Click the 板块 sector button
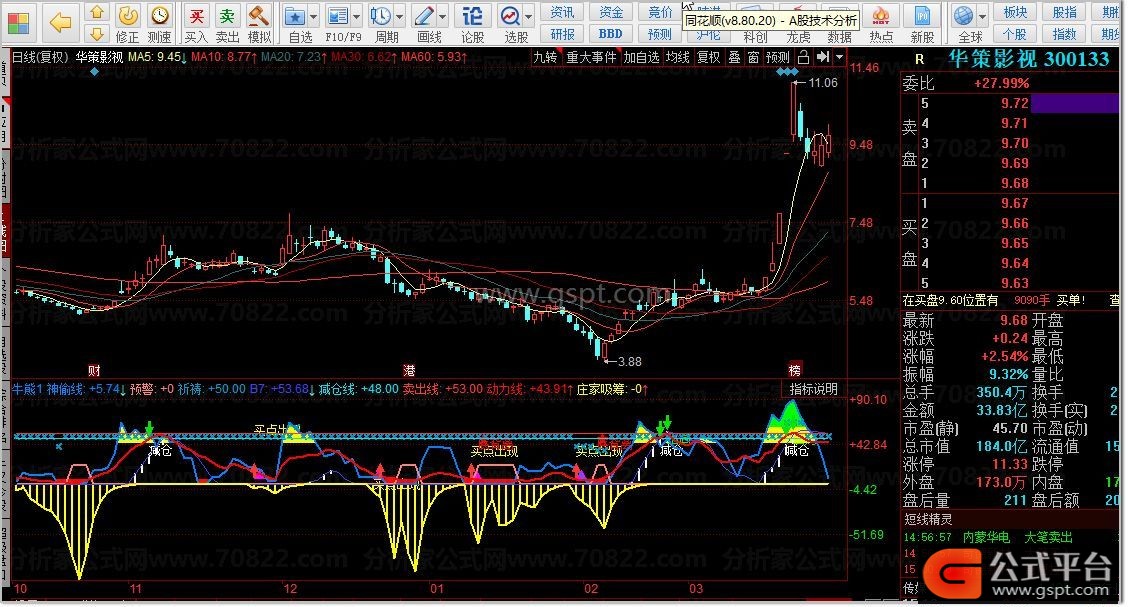The height and width of the screenshot is (607, 1128). pyautogui.click(x=1015, y=12)
